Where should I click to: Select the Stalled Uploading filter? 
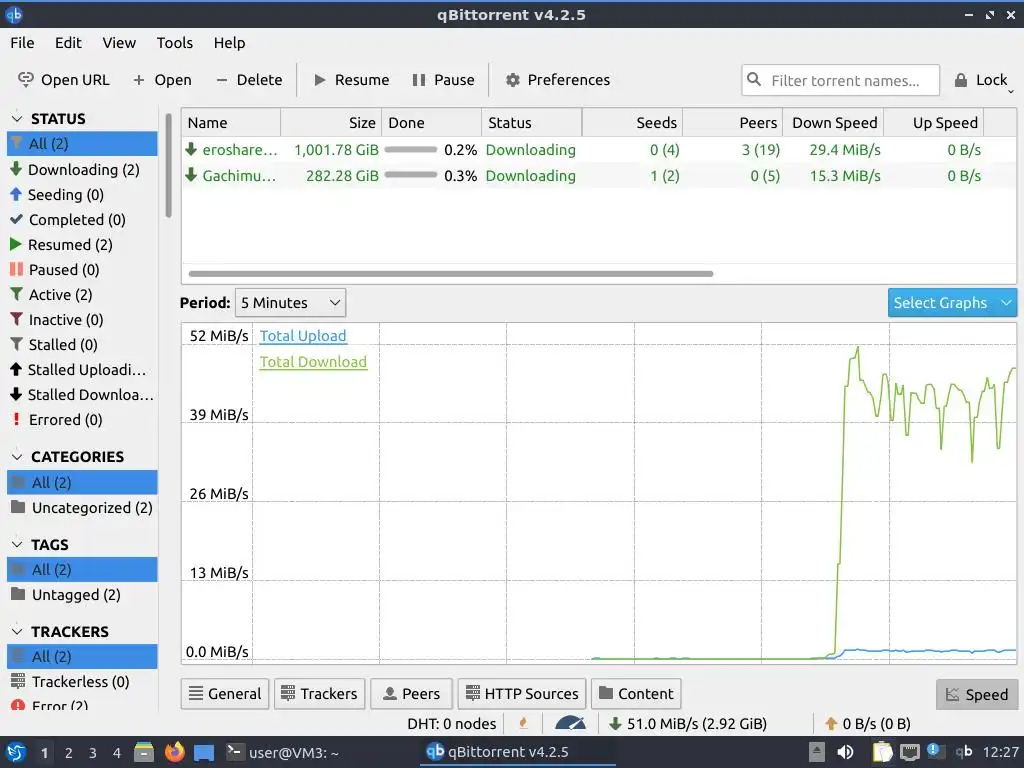[82, 370]
